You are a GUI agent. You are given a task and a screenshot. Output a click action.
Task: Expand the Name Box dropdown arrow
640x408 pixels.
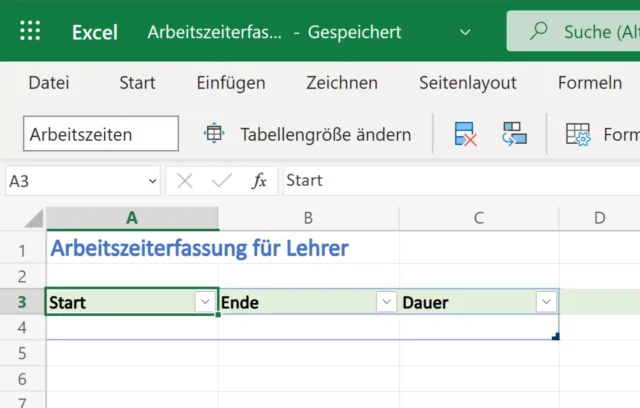coord(152,181)
